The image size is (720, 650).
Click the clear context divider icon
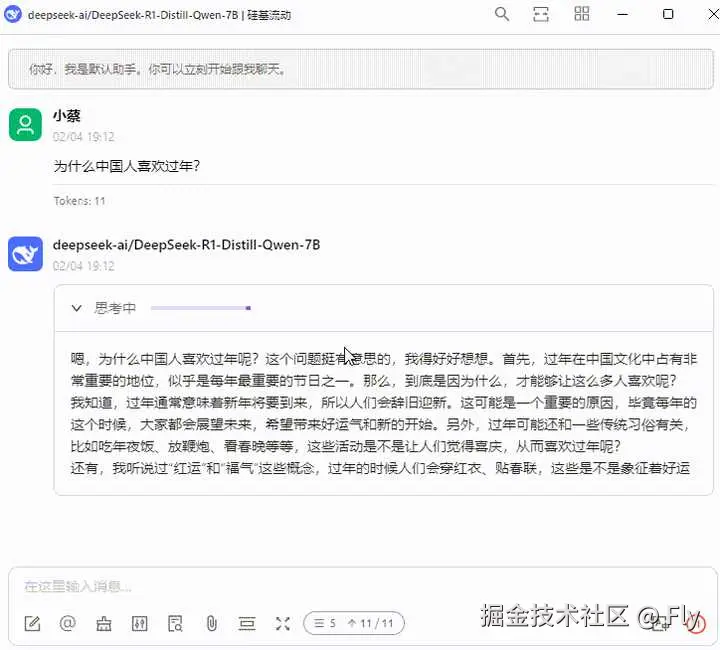tap(247, 623)
